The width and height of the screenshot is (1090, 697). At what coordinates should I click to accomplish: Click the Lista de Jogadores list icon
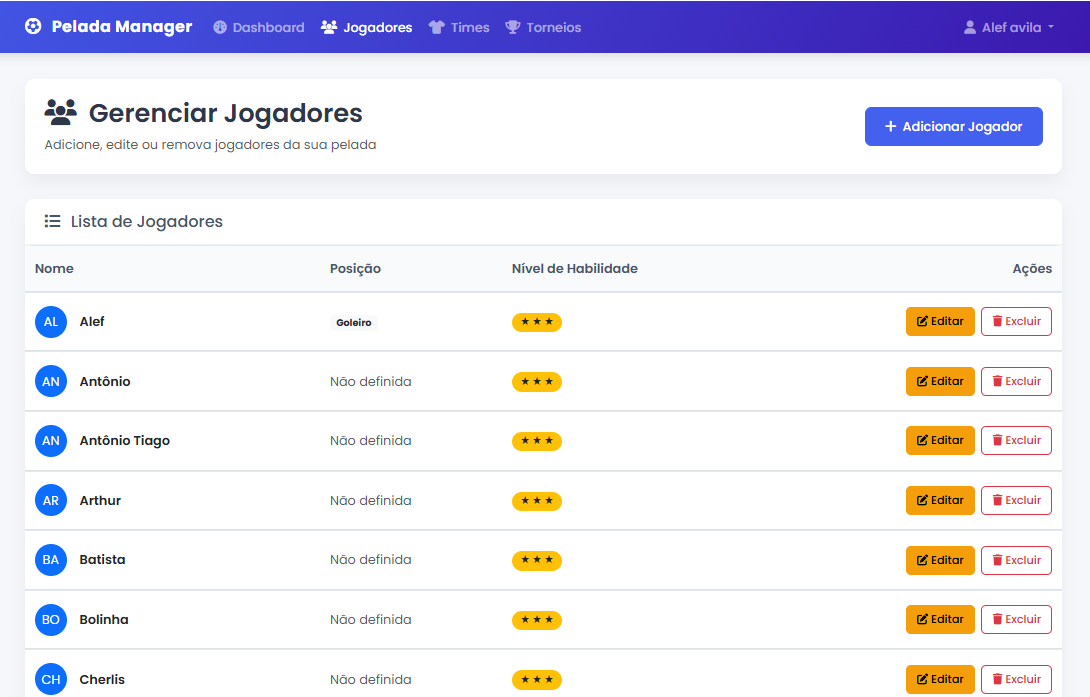click(53, 221)
